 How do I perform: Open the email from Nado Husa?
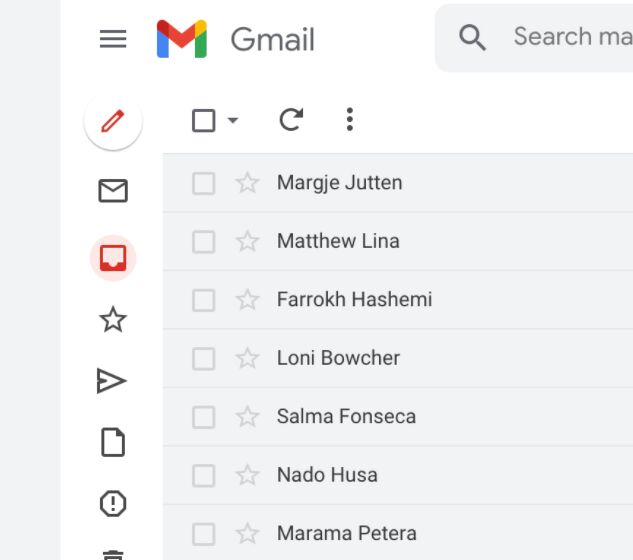tap(398, 475)
